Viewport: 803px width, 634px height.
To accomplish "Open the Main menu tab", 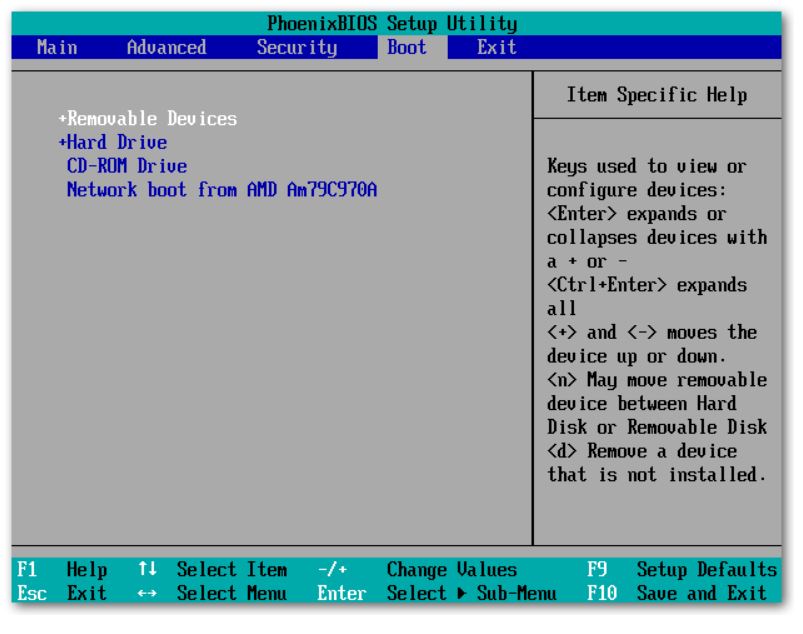I will (x=57, y=48).
